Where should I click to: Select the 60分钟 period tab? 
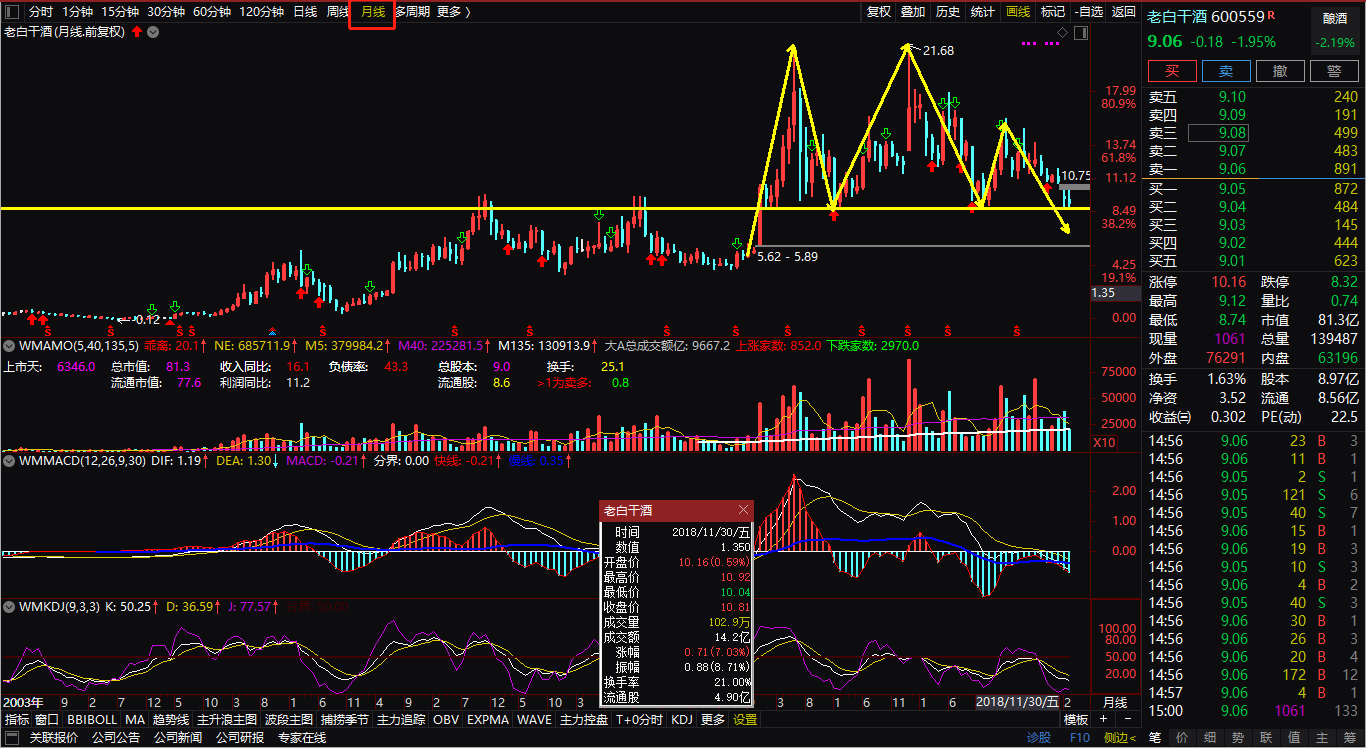211,12
